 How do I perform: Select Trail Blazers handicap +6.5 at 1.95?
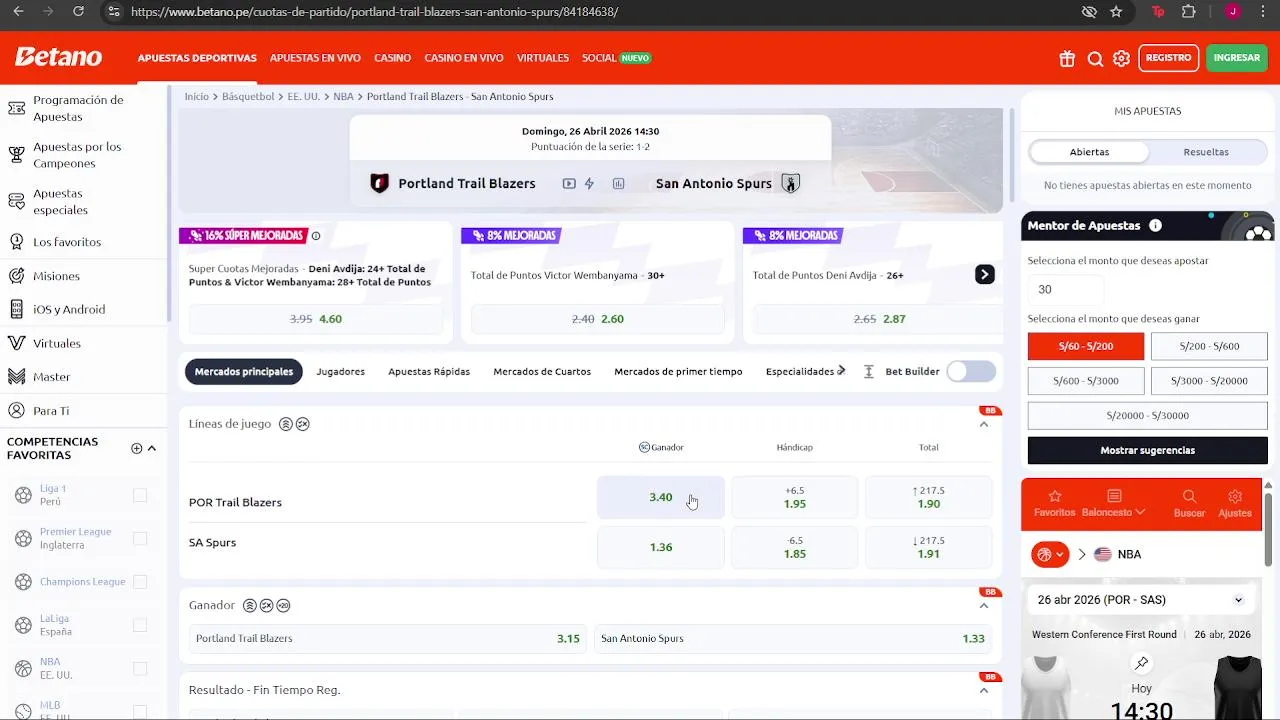(795, 497)
